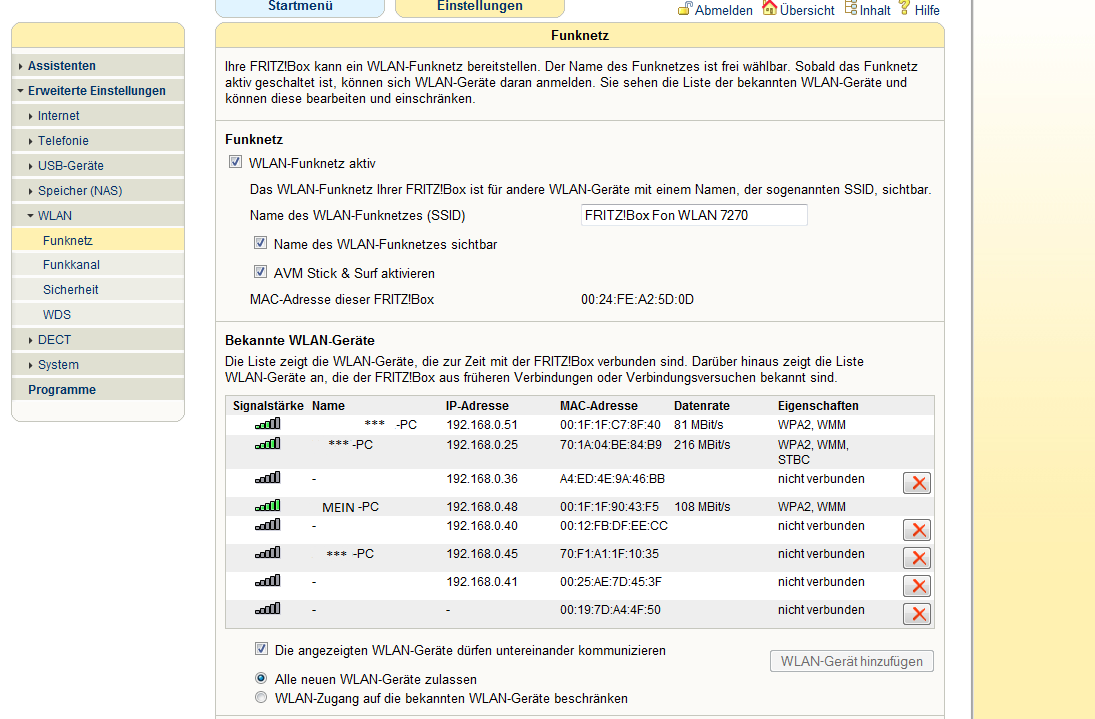The height and width of the screenshot is (719, 1095).
Task: Click the Abmelden link text
Action: tap(723, 10)
